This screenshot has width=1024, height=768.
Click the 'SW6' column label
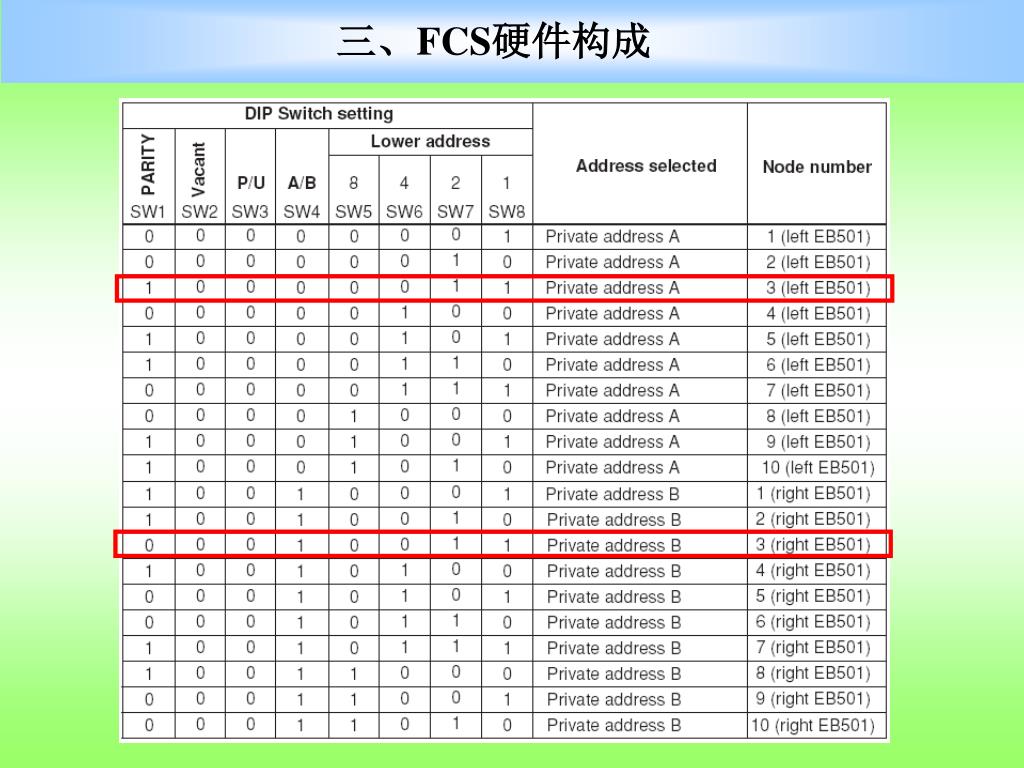[x=404, y=212]
